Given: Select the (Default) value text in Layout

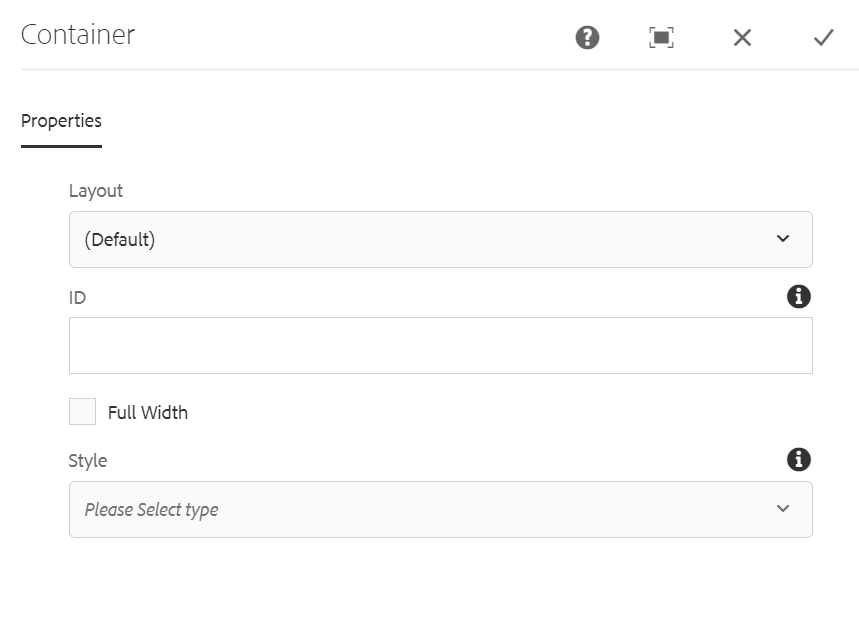Looking at the screenshot, I should [120, 239].
